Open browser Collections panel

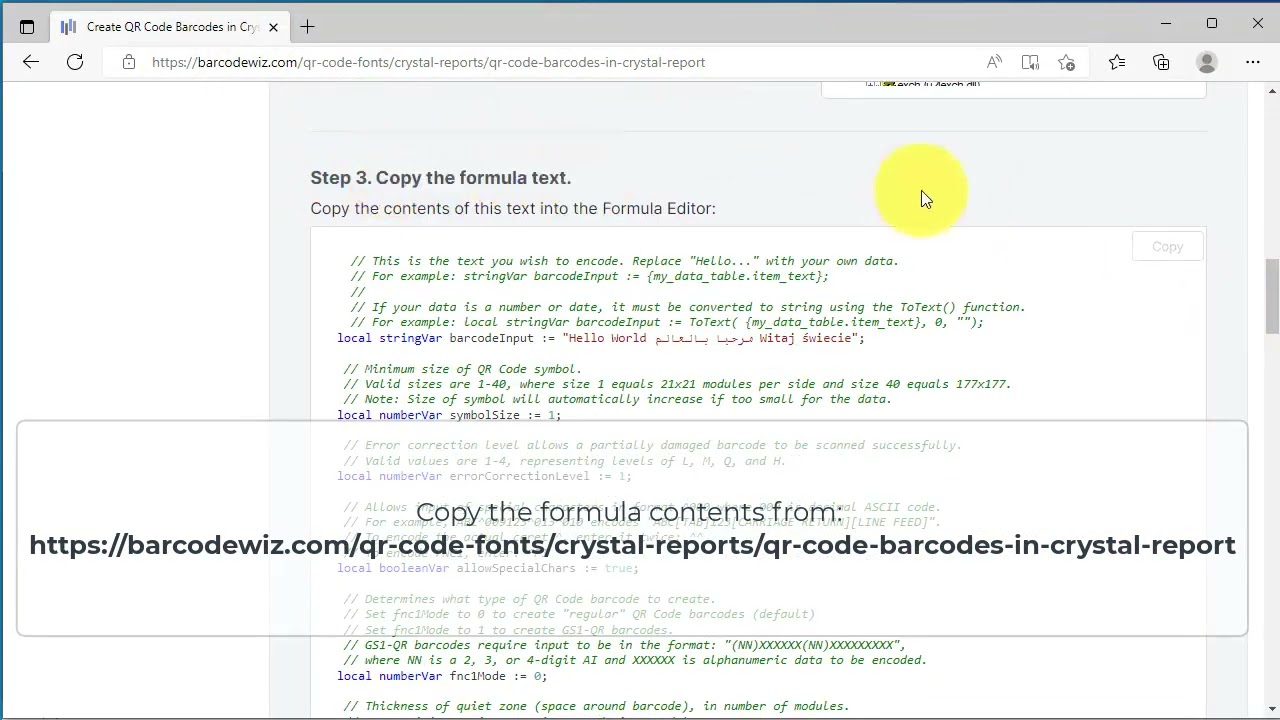[x=1161, y=62]
